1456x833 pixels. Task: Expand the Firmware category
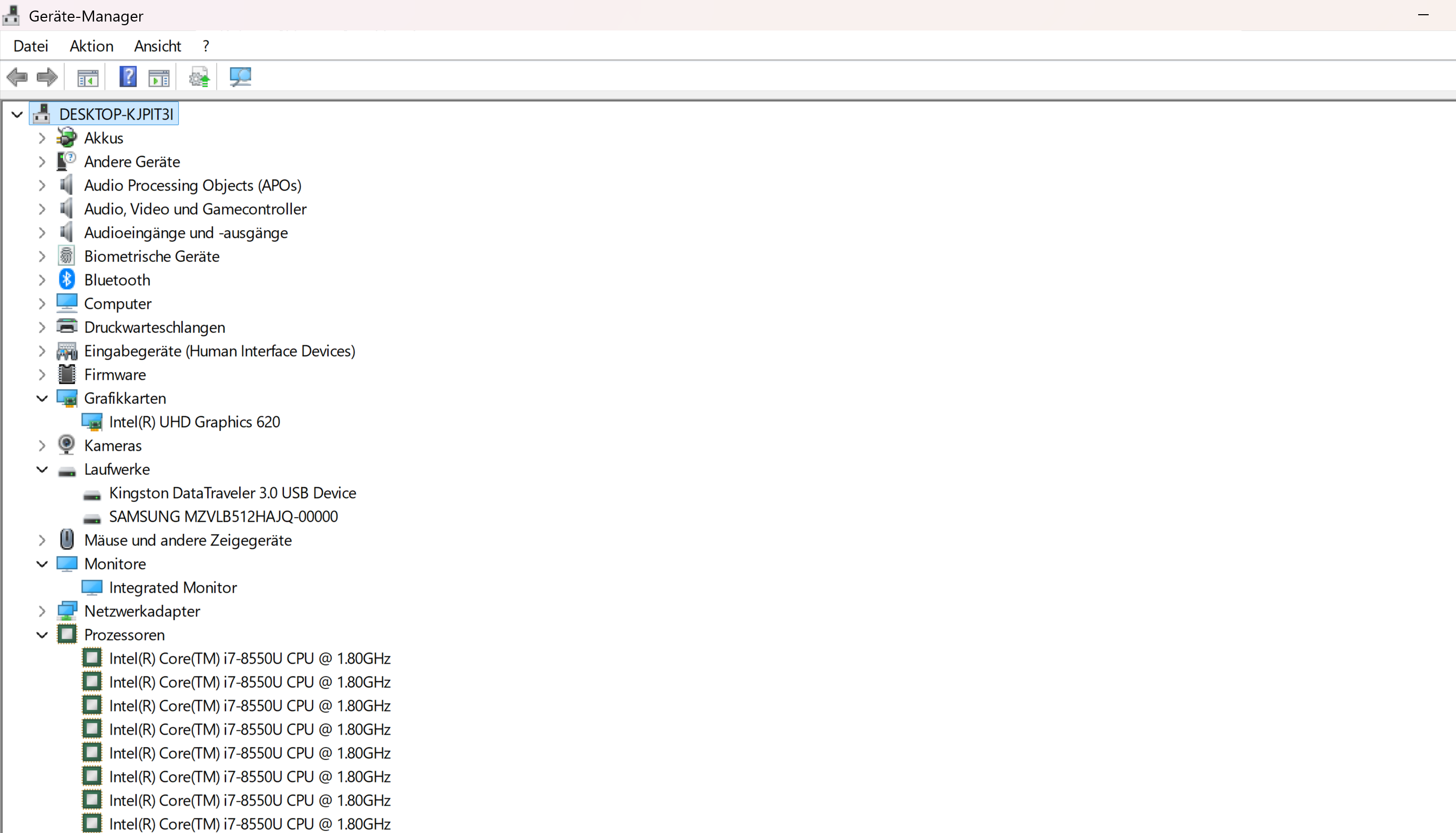pos(42,375)
